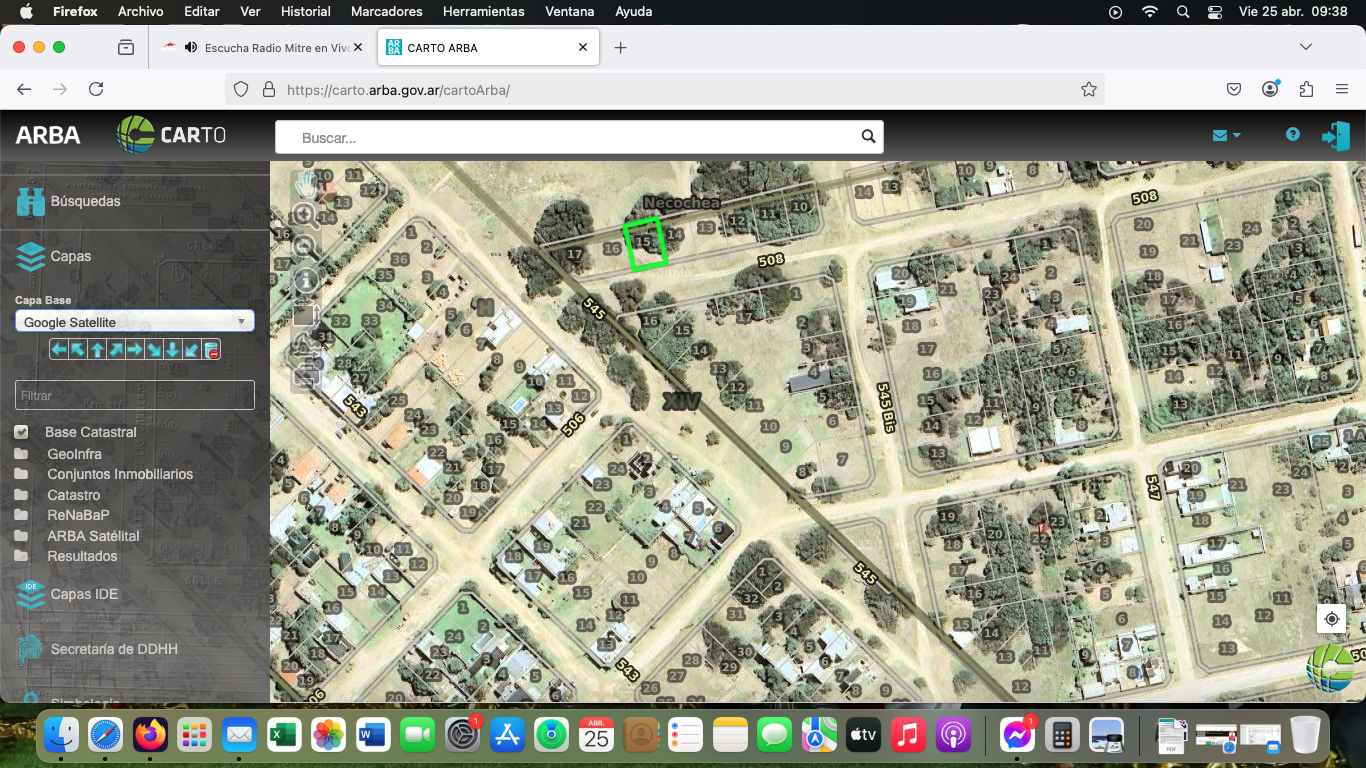This screenshot has height=768, width=1366.
Task: Open the list all tabs chevron
Action: click(1306, 47)
